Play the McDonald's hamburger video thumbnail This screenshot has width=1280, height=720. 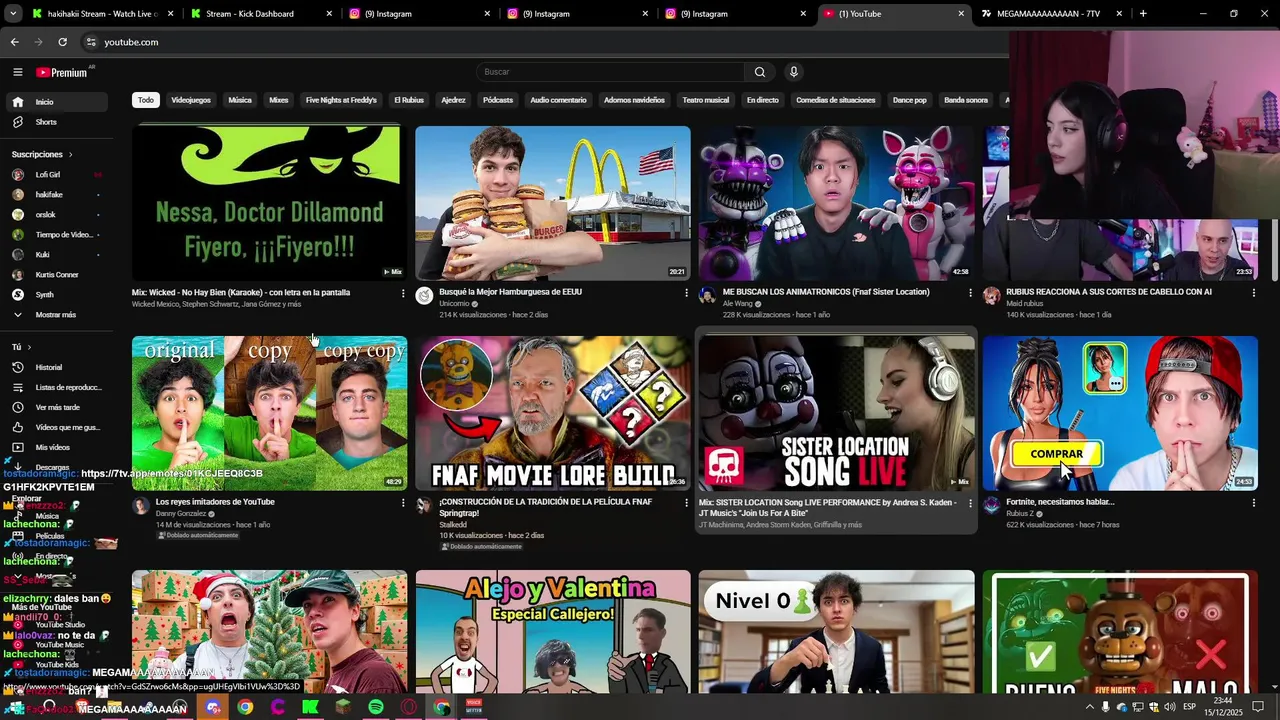tap(553, 203)
